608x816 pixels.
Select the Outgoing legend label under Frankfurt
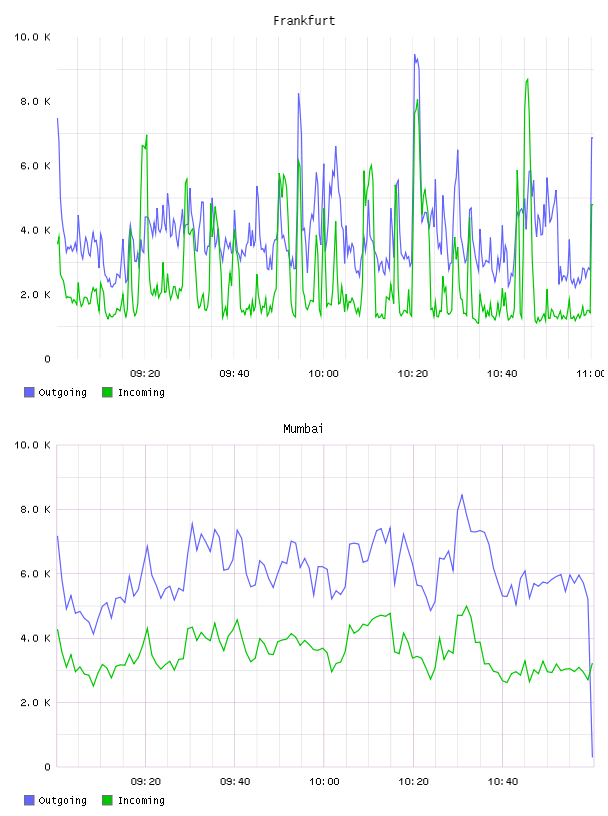pyautogui.click(x=62, y=393)
